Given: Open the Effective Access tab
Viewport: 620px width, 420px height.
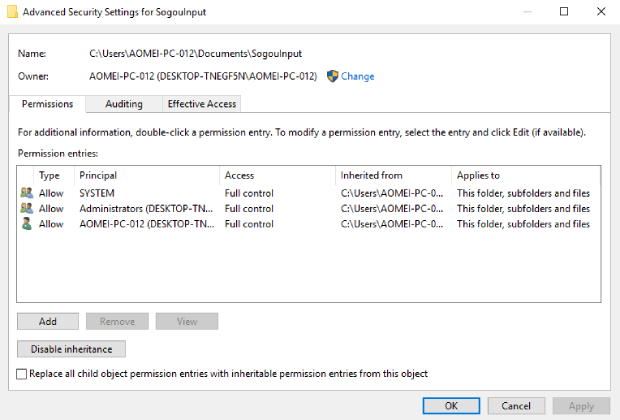Looking at the screenshot, I should click(x=201, y=104).
